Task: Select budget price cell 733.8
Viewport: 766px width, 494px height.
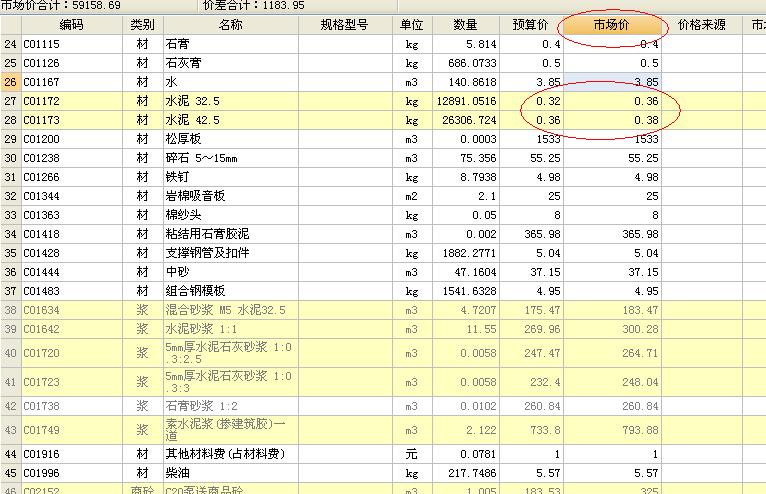Action: [531, 430]
